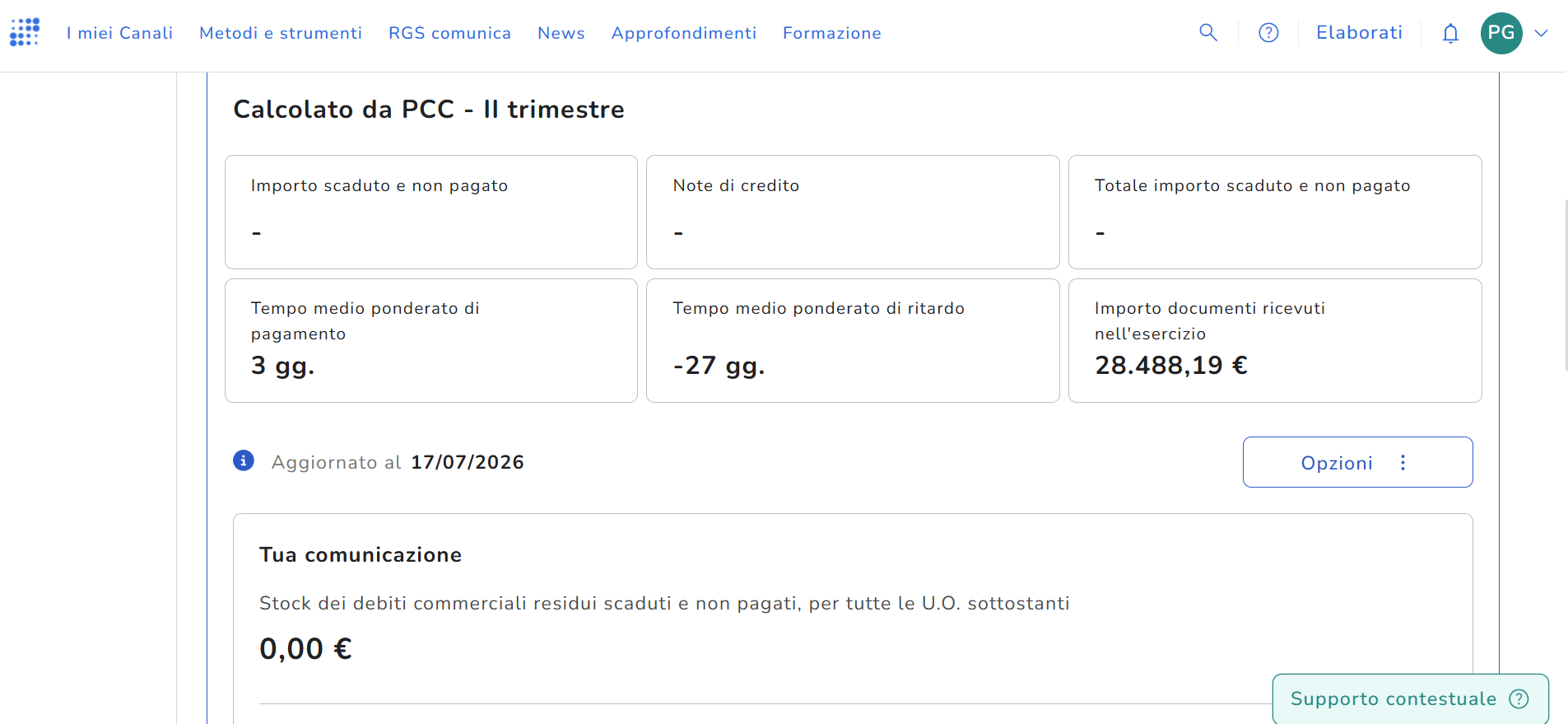Expand the user profile chevron dropdown
This screenshot has width=1568, height=724.
pyautogui.click(x=1542, y=33)
